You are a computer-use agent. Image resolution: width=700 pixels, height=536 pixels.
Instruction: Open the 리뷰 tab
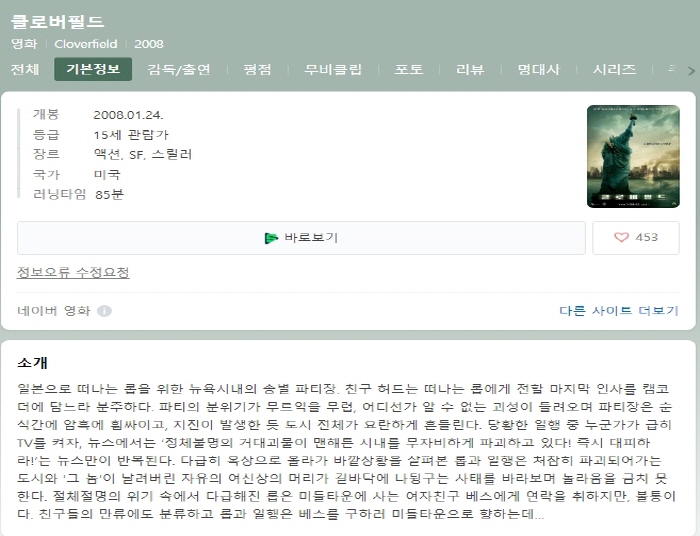pyautogui.click(x=470, y=70)
